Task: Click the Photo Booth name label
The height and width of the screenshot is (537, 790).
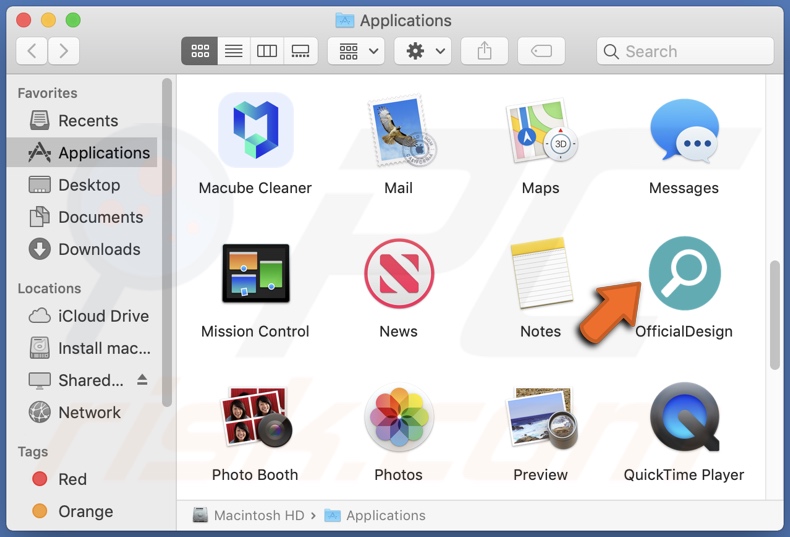Action: 255,475
